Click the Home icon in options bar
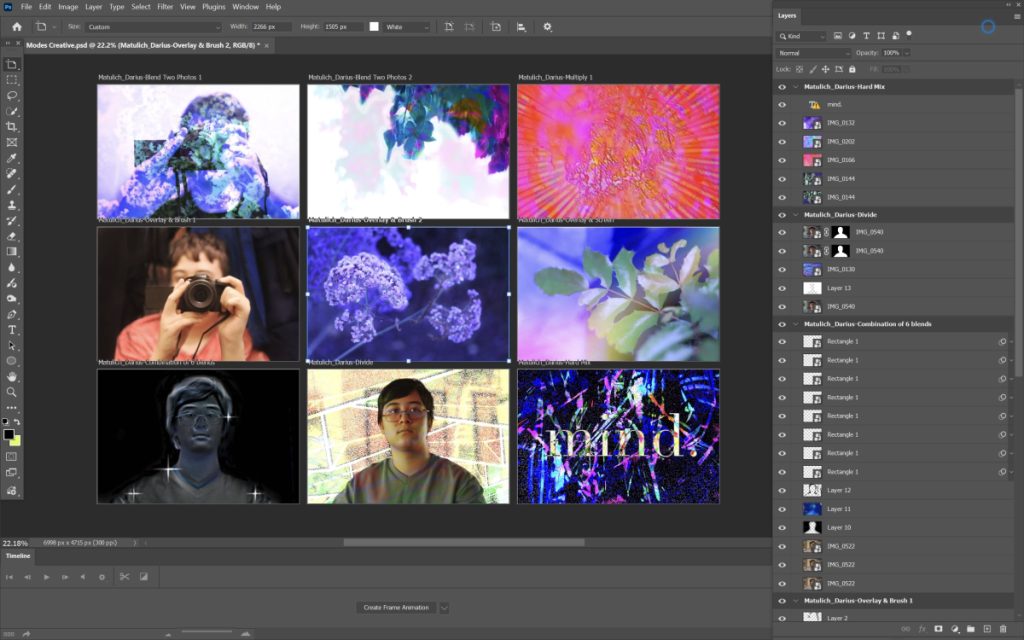Image resolution: width=1024 pixels, height=640 pixels. [x=17, y=27]
